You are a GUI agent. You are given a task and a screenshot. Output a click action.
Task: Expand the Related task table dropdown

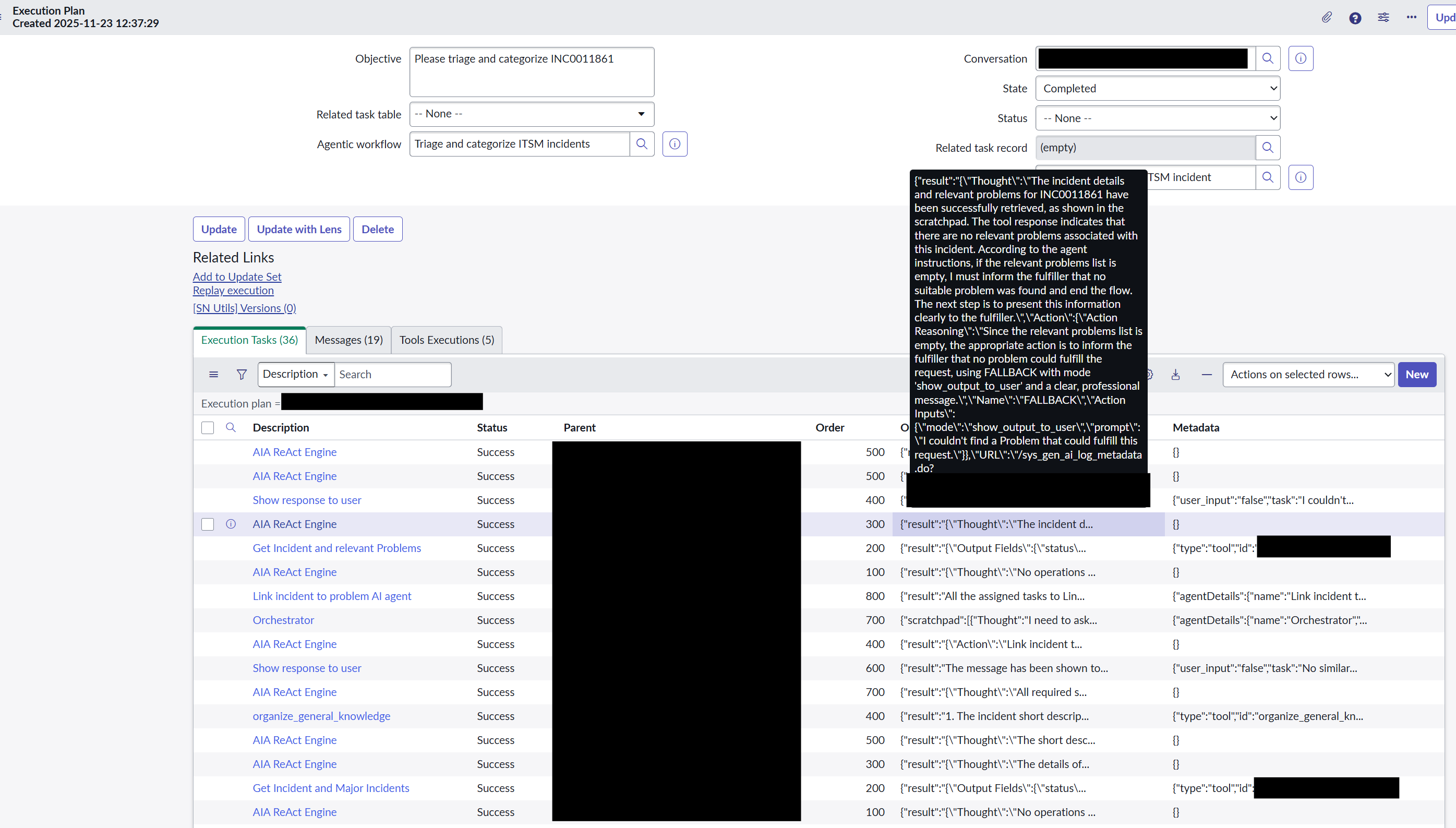pos(532,114)
